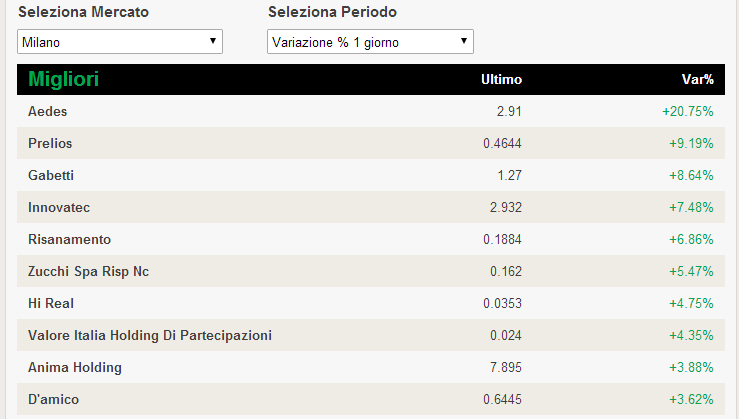This screenshot has height=419, width=739.
Task: Click the arrow on the Seleziona Periodo combo box
Action: 463,41
